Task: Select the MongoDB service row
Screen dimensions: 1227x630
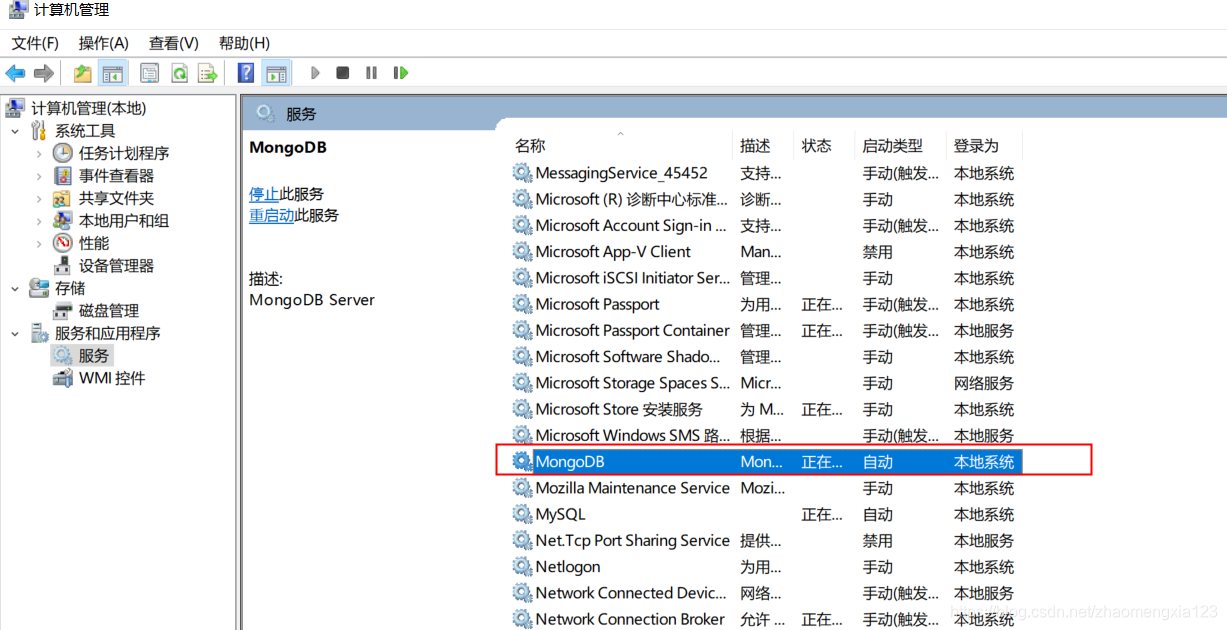Action: [x=767, y=462]
